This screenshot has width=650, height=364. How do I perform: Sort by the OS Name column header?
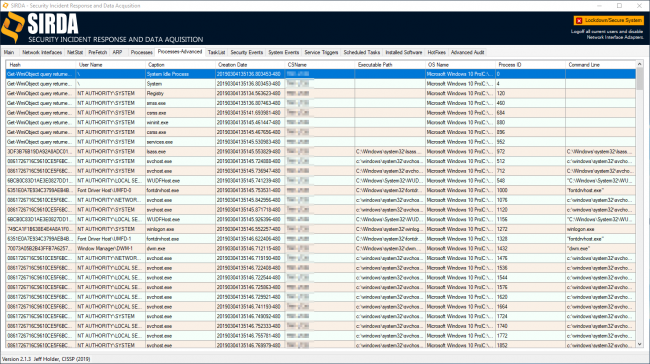click(460, 65)
